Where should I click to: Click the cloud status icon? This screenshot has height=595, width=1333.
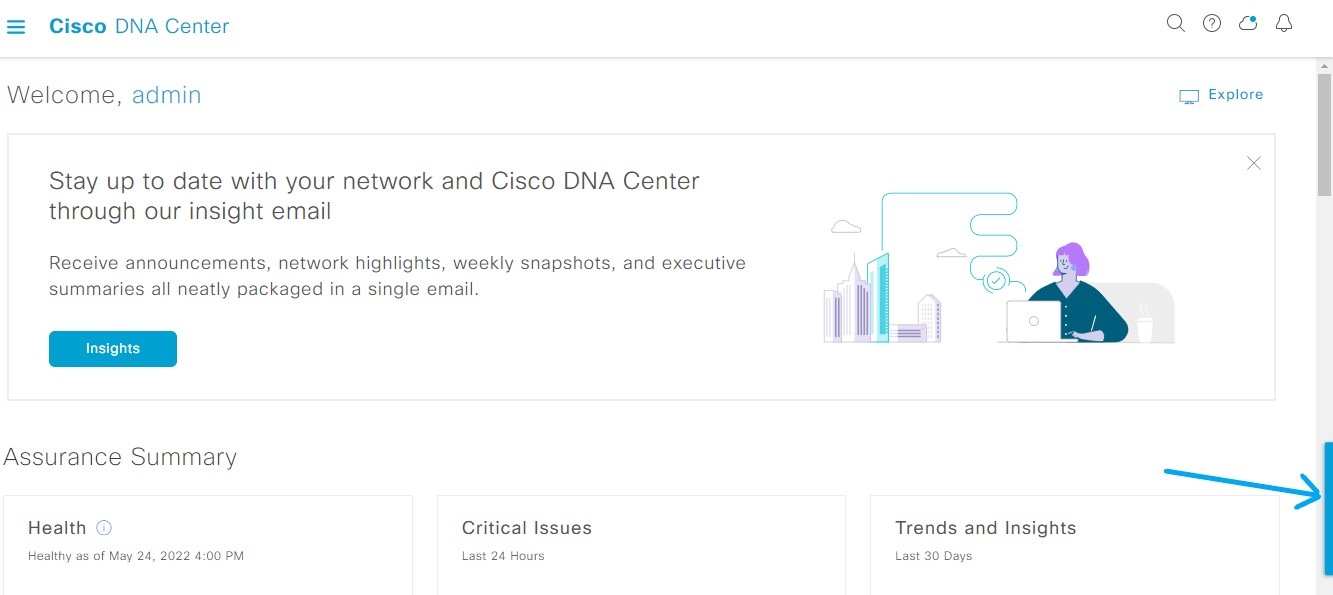(x=1248, y=23)
